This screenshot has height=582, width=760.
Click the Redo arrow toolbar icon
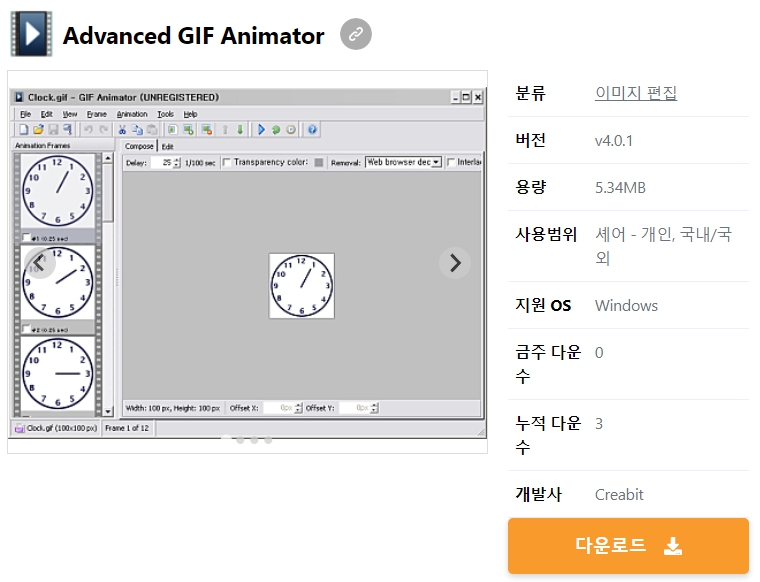[103, 129]
